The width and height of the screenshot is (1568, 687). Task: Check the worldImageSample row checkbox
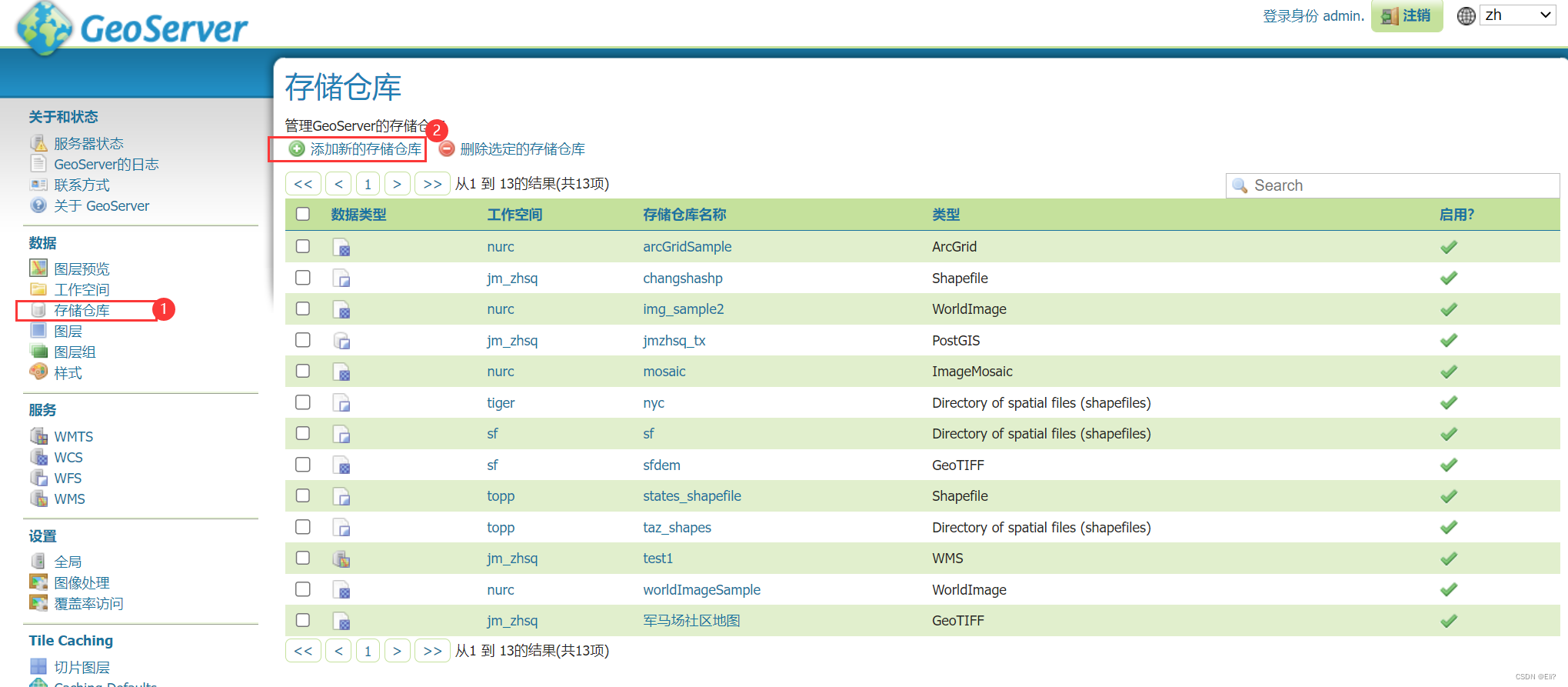pos(303,589)
